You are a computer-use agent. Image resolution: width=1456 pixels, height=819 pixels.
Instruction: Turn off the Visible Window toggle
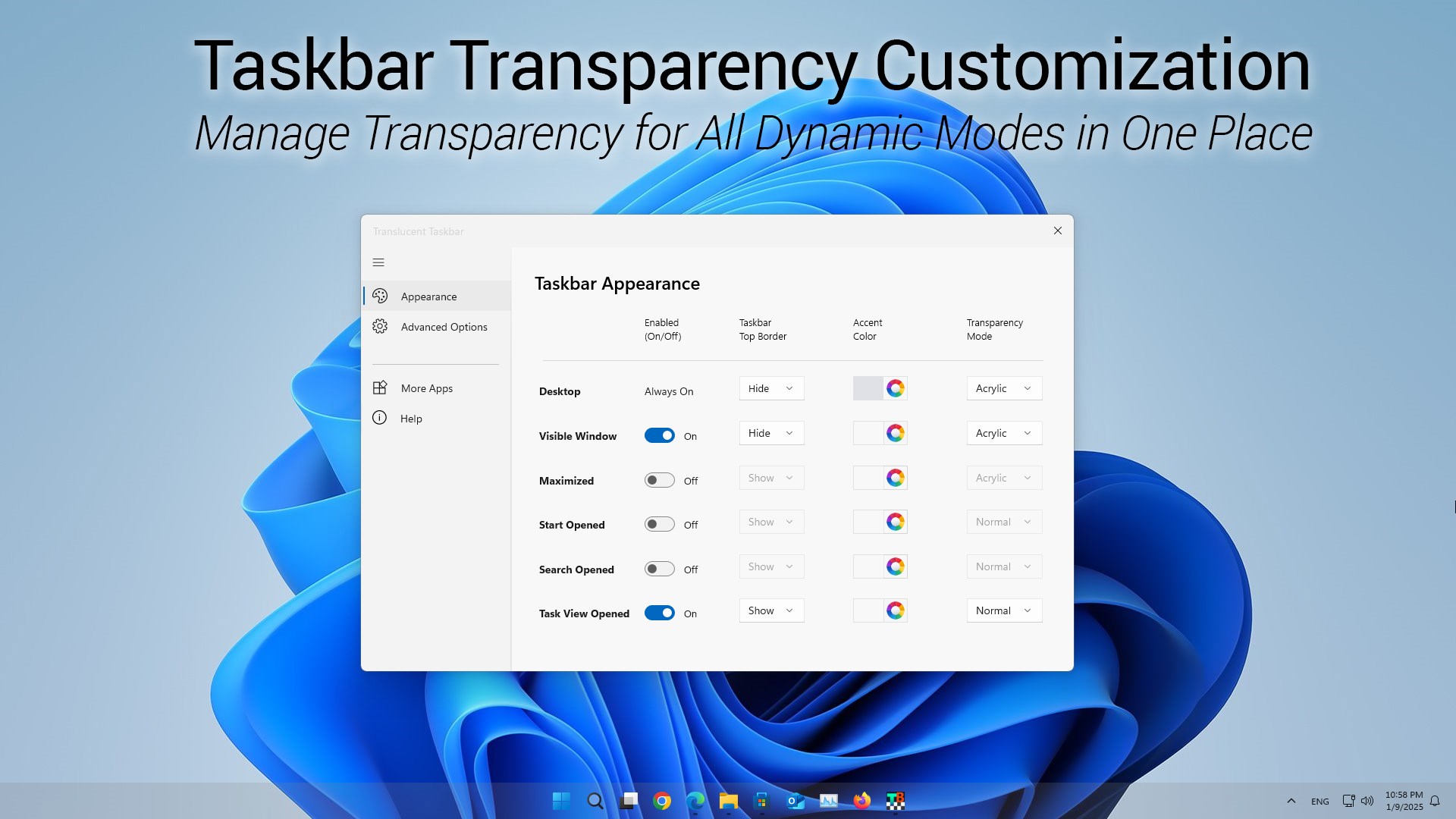pyautogui.click(x=659, y=435)
